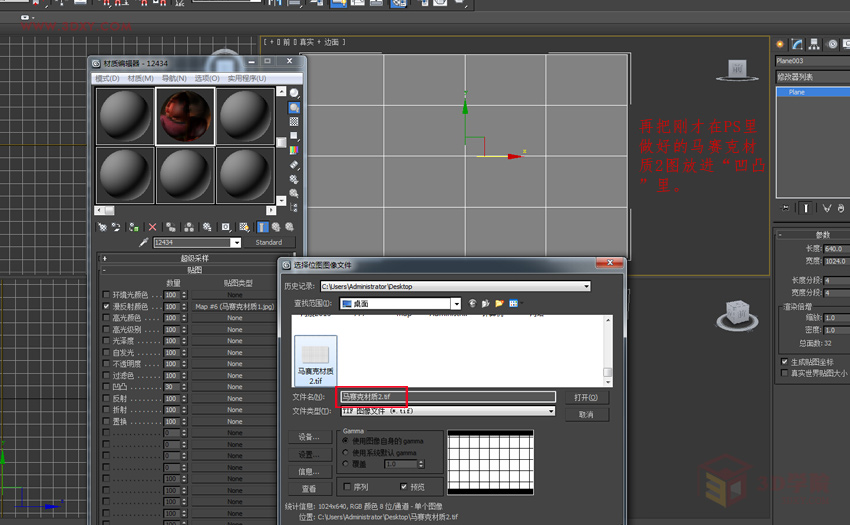Enable the 序列 sequence checkbox
850x525 pixels.
tap(347, 486)
